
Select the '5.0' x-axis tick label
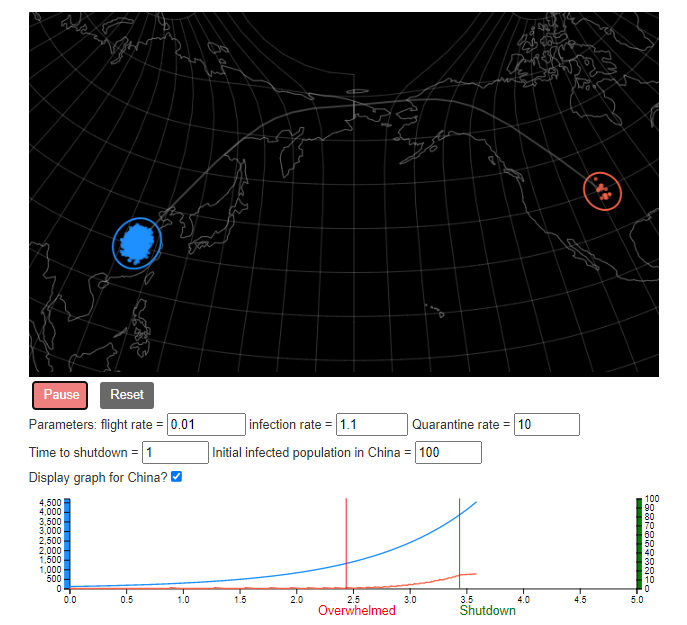click(x=637, y=599)
